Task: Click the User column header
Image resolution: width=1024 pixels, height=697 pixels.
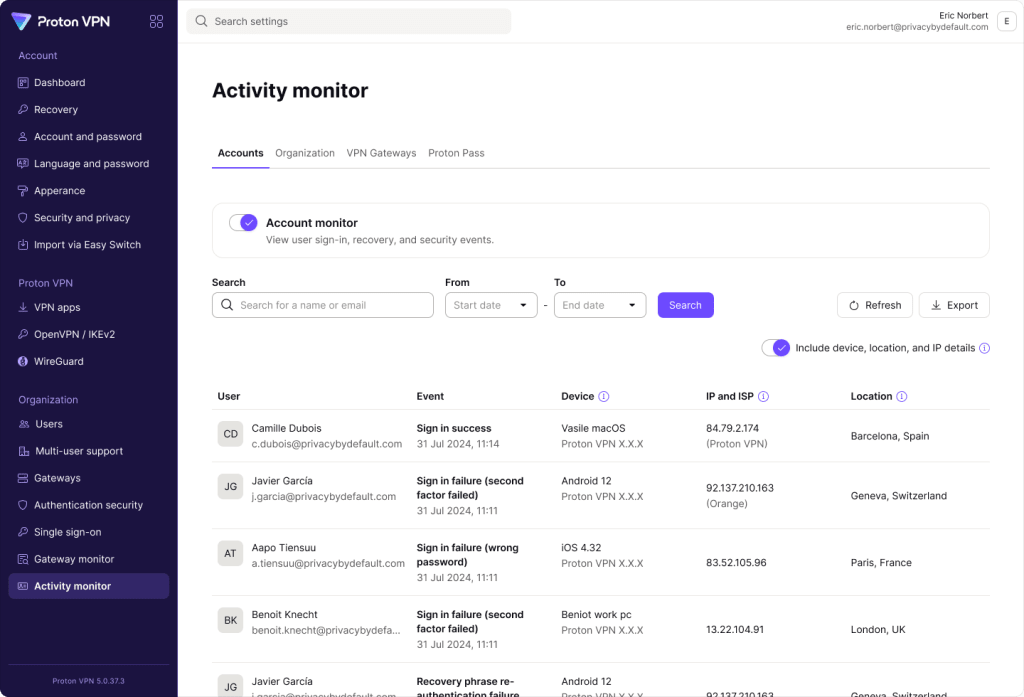Action: tap(229, 397)
